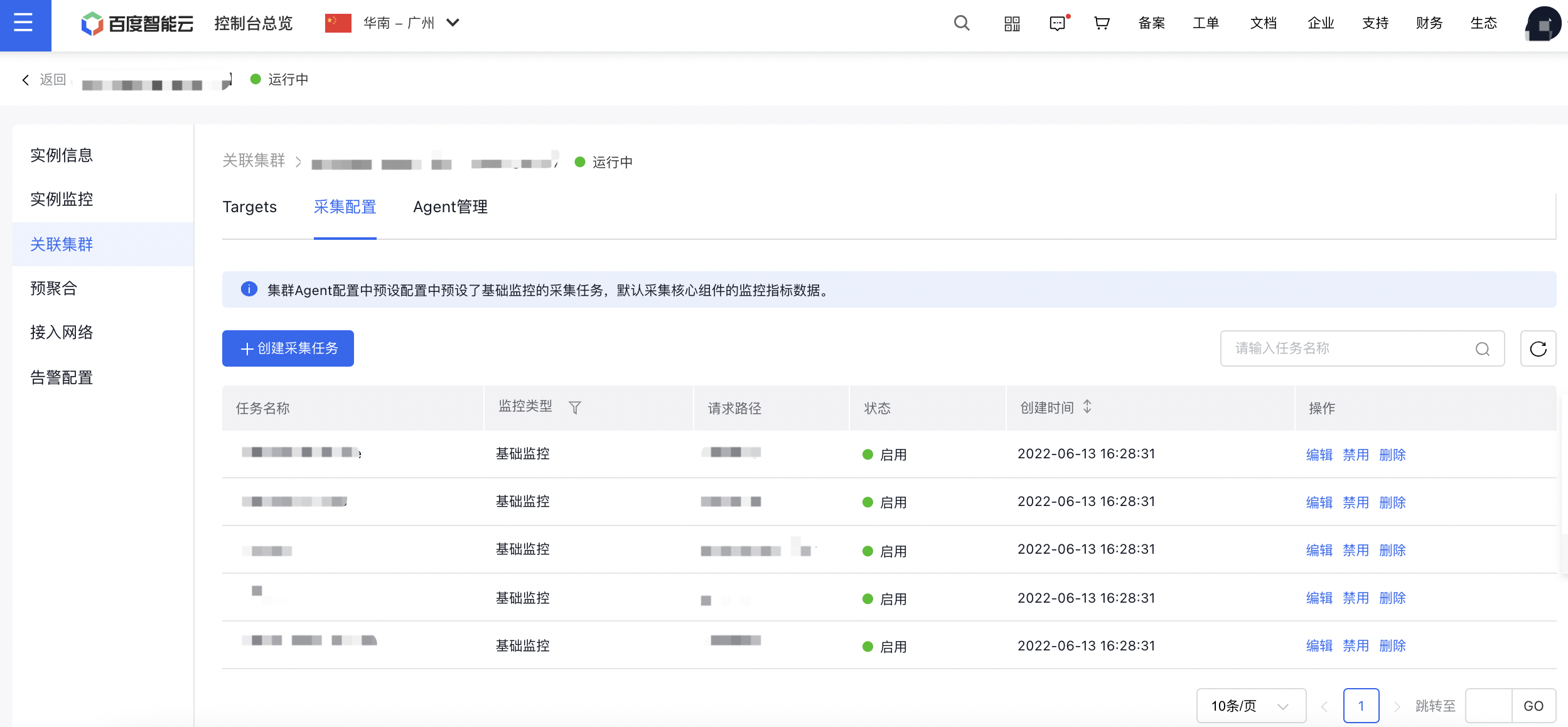Click 编辑 in the third task row

pos(1319,550)
